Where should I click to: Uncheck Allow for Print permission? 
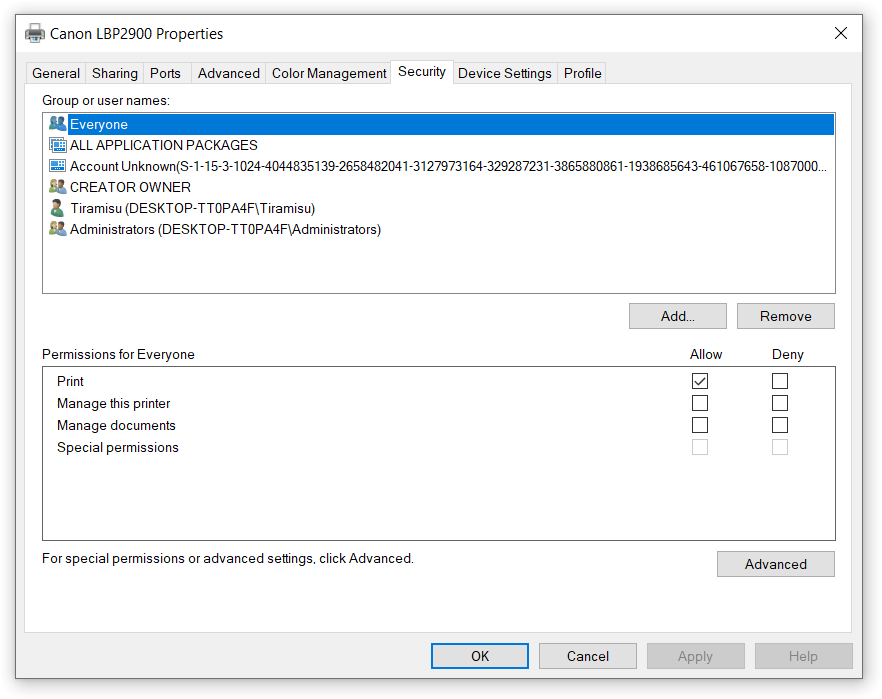click(x=700, y=381)
